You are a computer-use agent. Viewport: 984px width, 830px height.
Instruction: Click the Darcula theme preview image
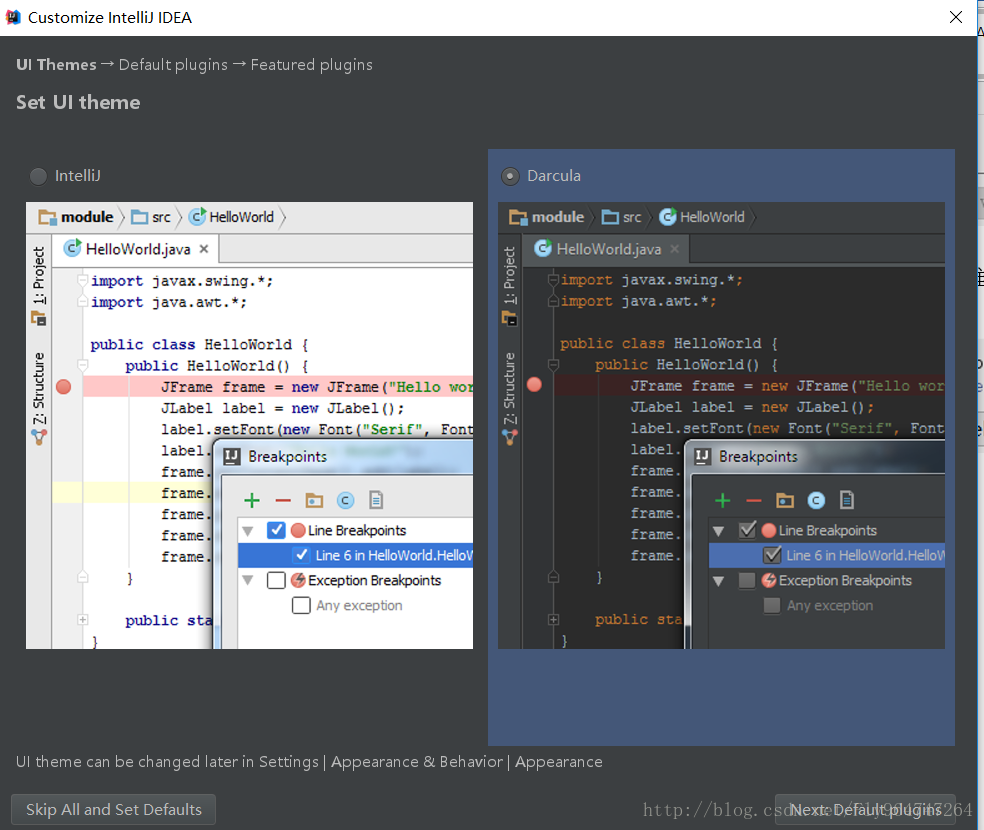tap(721, 425)
